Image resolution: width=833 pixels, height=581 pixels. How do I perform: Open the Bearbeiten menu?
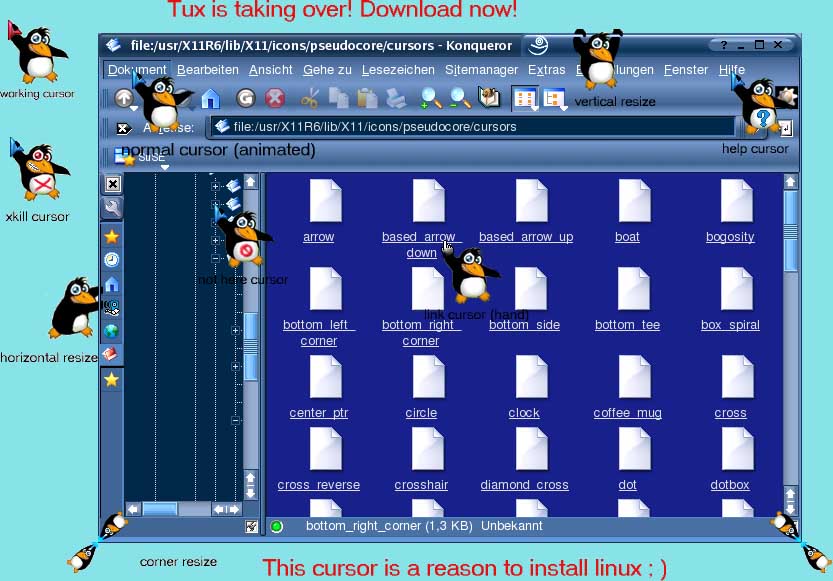208,70
